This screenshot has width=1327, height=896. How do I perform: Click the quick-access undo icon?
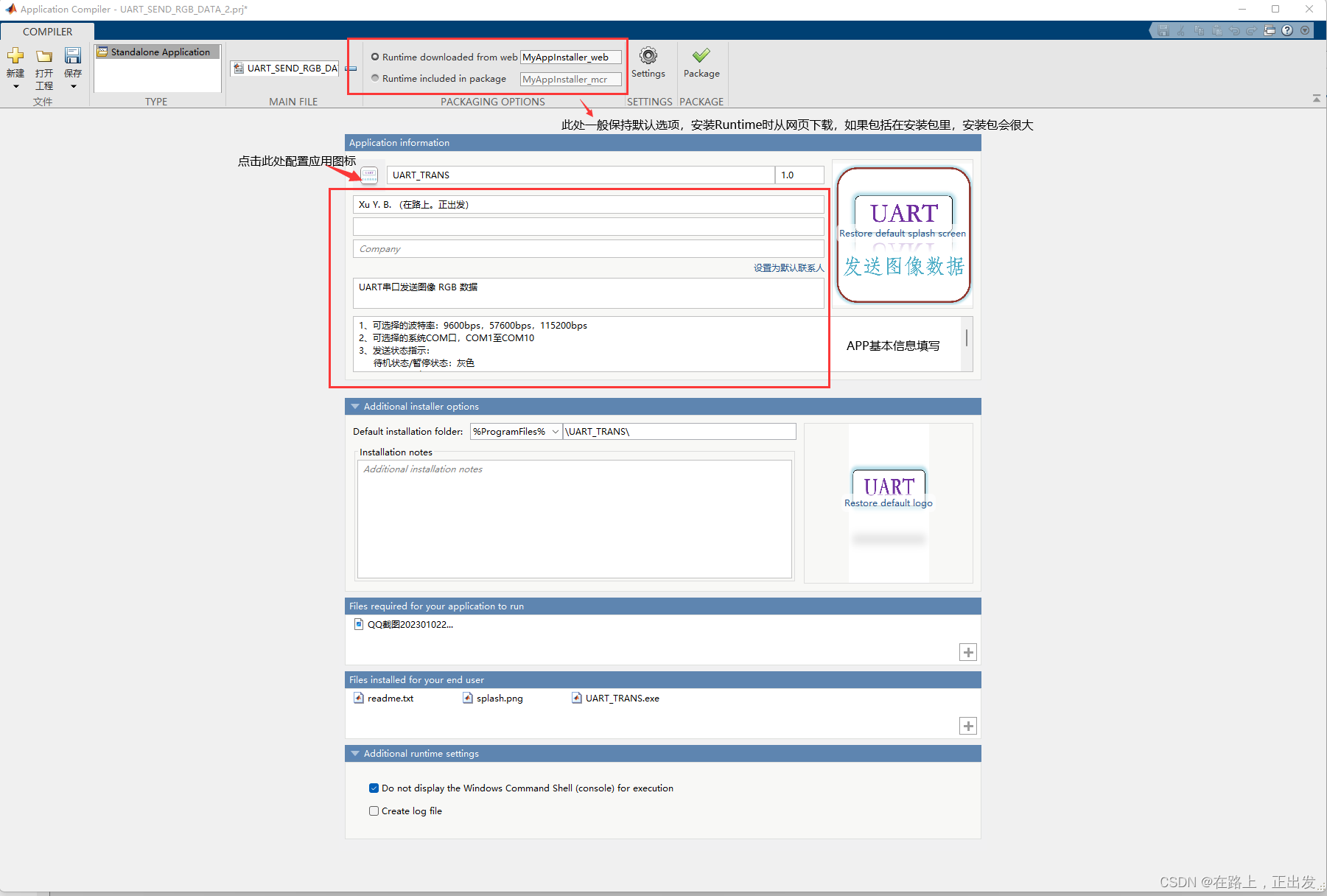click(x=1235, y=30)
